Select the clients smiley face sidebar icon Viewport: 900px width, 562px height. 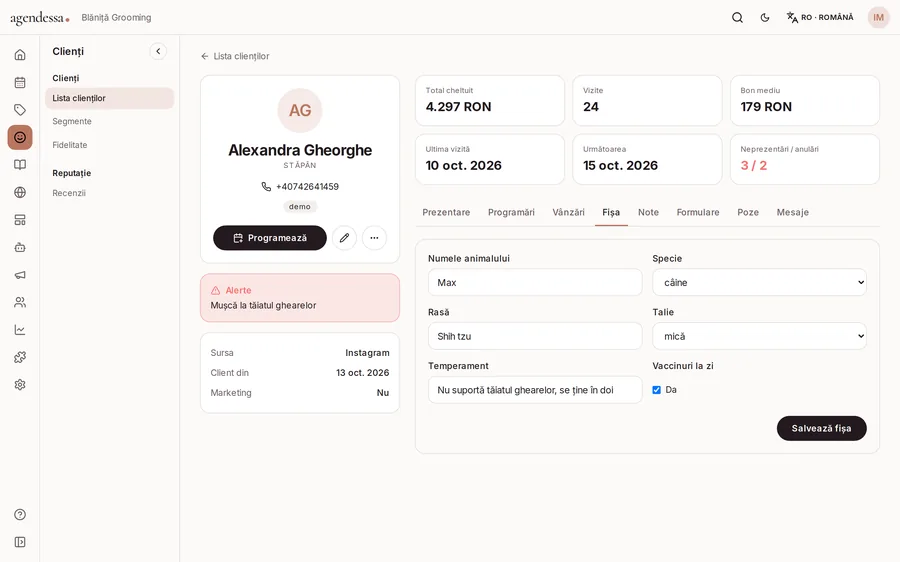[x=20, y=137]
